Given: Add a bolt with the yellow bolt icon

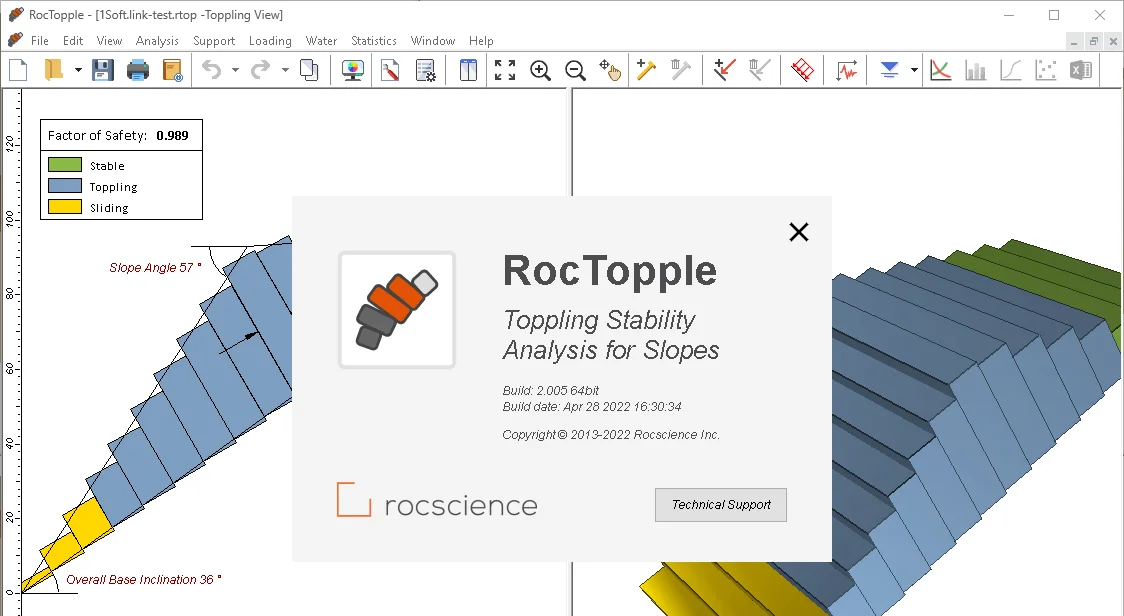Looking at the screenshot, I should click(x=646, y=70).
